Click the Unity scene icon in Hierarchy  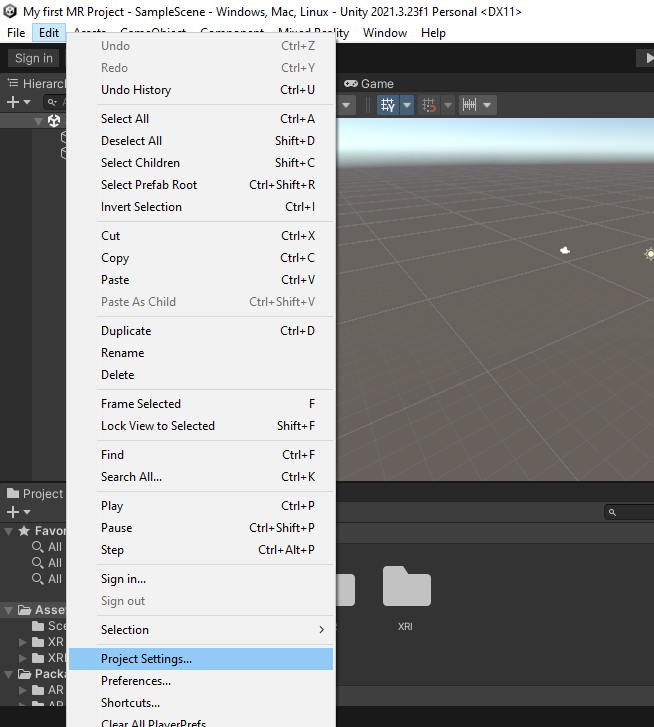point(54,121)
